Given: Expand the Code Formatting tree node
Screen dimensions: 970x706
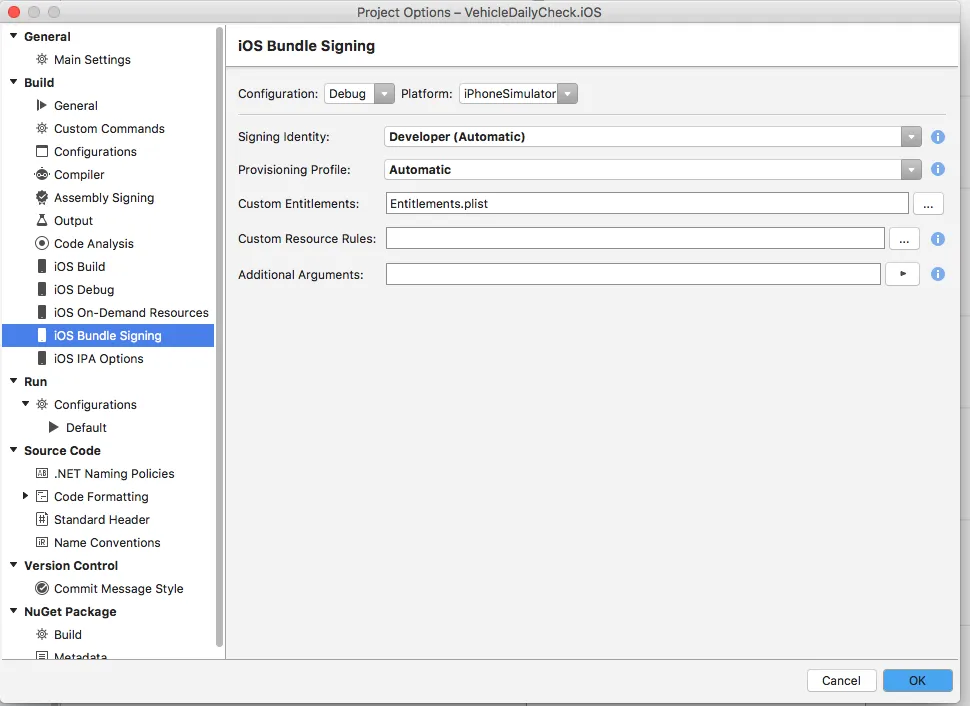Looking at the screenshot, I should (26, 496).
